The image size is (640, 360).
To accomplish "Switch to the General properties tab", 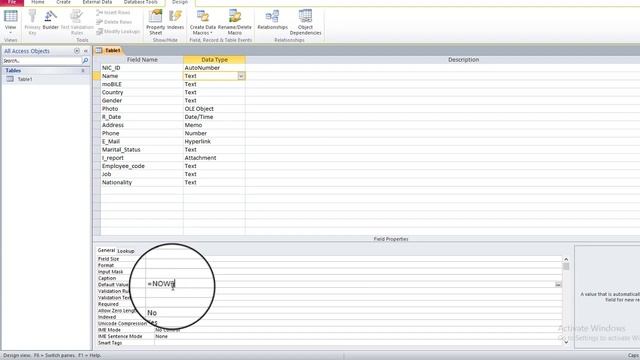I will click(106, 250).
